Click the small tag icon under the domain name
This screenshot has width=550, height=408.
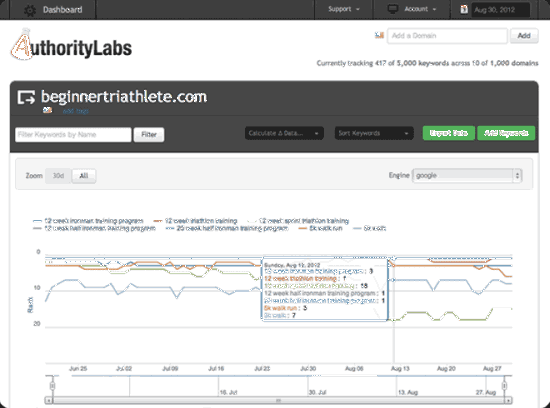coord(47,111)
